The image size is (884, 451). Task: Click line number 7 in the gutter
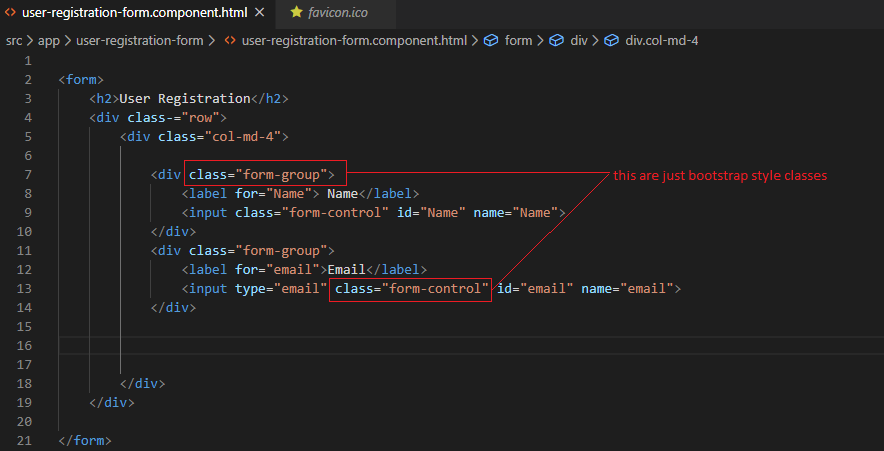(x=28, y=174)
